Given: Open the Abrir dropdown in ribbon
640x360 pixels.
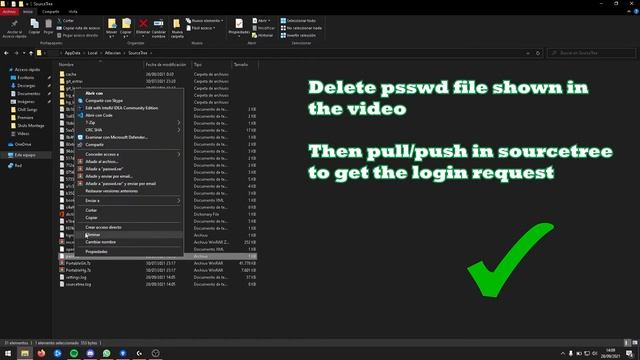Looking at the screenshot, I should click(x=261, y=20).
